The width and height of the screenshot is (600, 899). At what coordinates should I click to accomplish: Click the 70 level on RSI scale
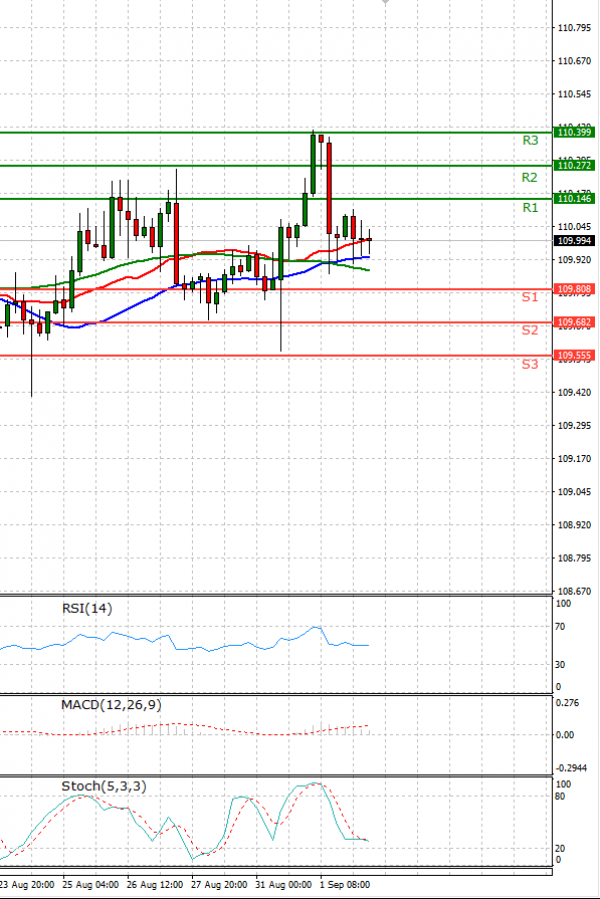click(560, 627)
